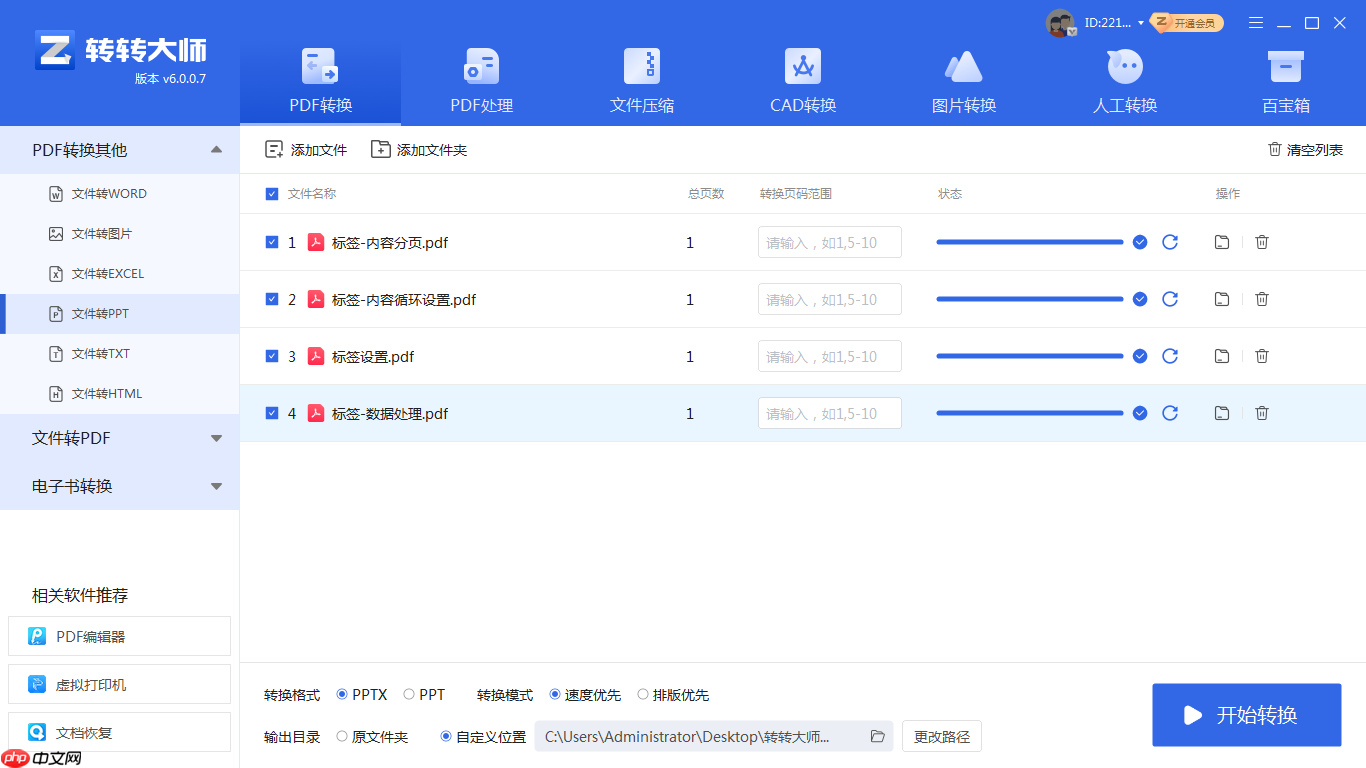The height and width of the screenshot is (768, 1366).
Task: Delete 标签-内容循环设置.pdf from the list
Action: tap(1262, 299)
